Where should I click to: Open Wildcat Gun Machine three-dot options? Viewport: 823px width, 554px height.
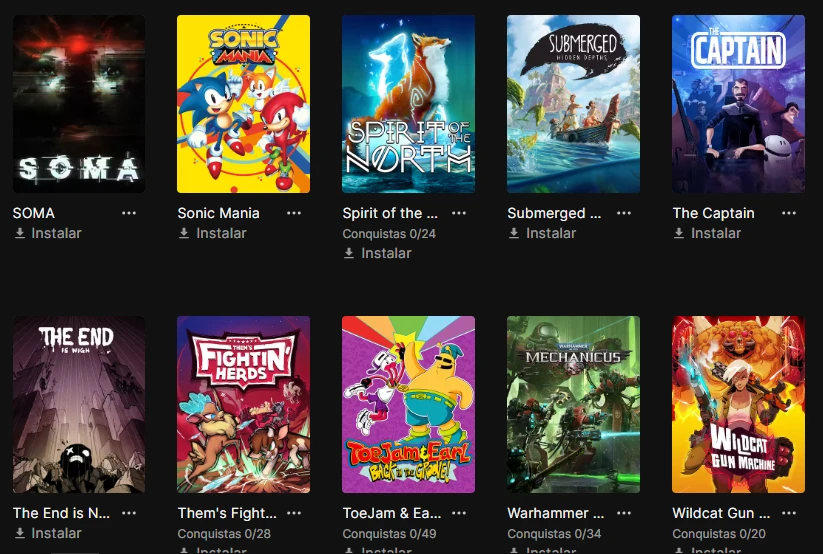788,513
